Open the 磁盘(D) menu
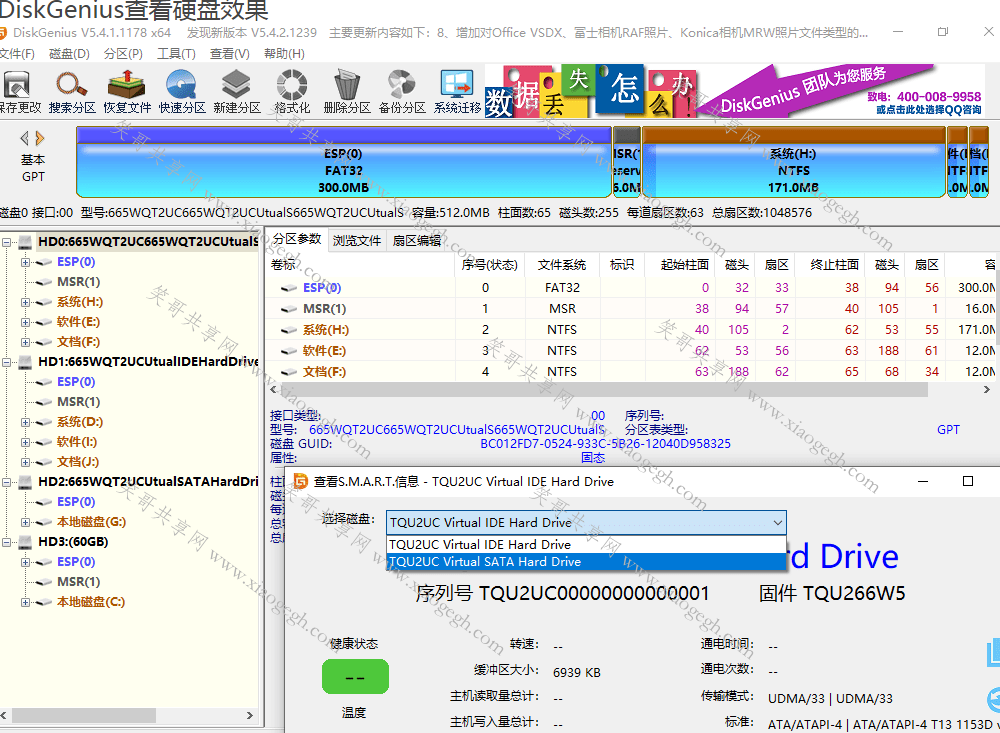 pyautogui.click(x=69, y=54)
